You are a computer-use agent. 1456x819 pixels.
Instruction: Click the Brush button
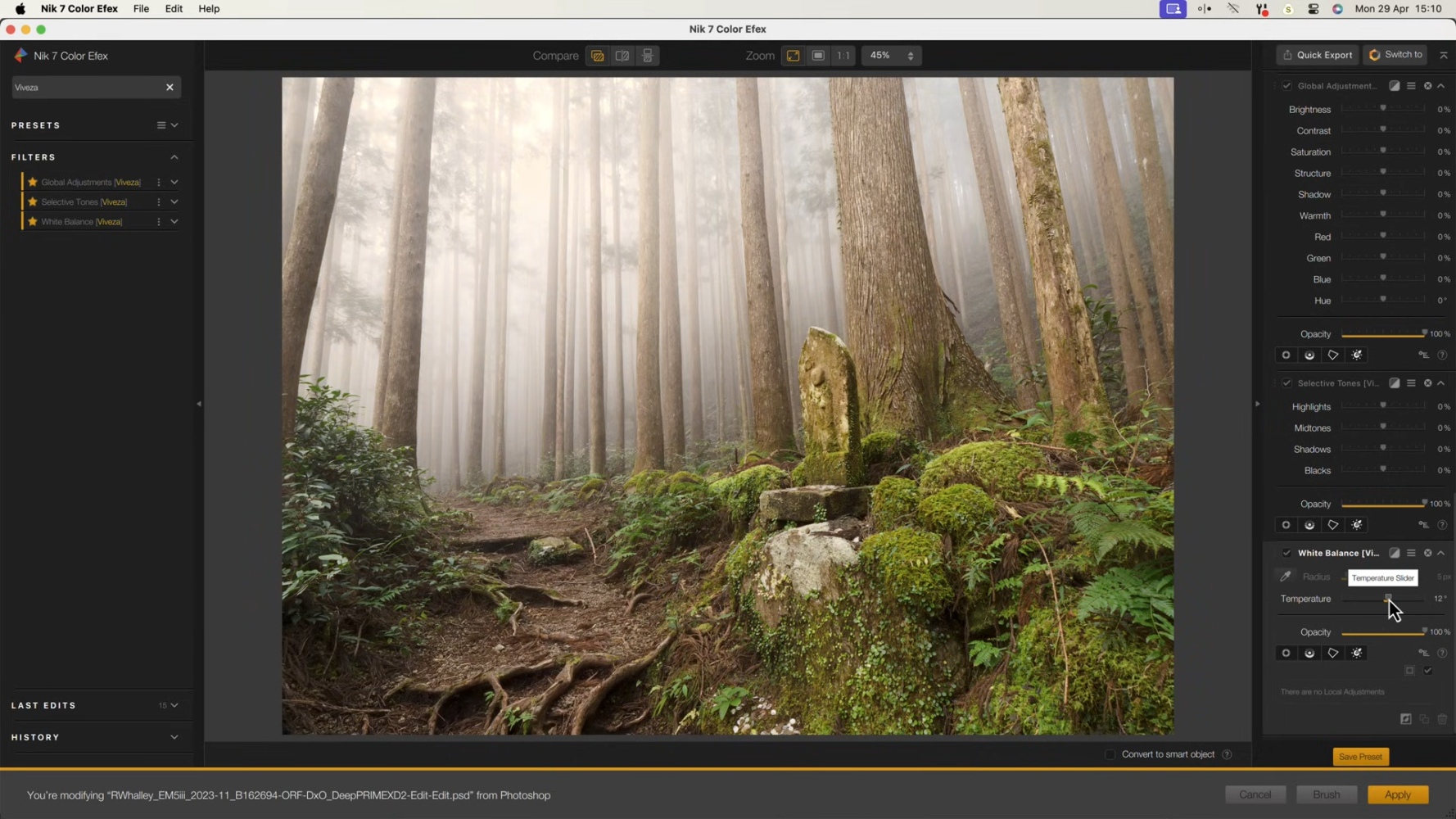1326,794
